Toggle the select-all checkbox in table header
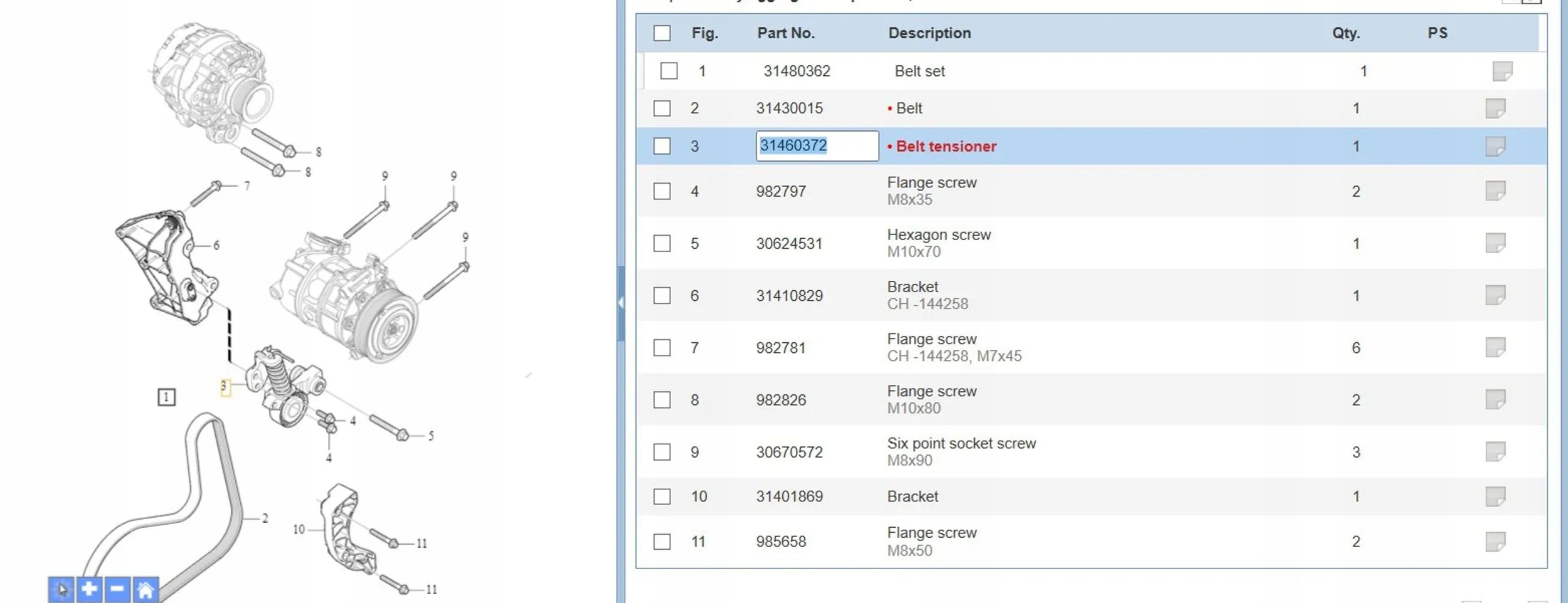 pos(662,33)
